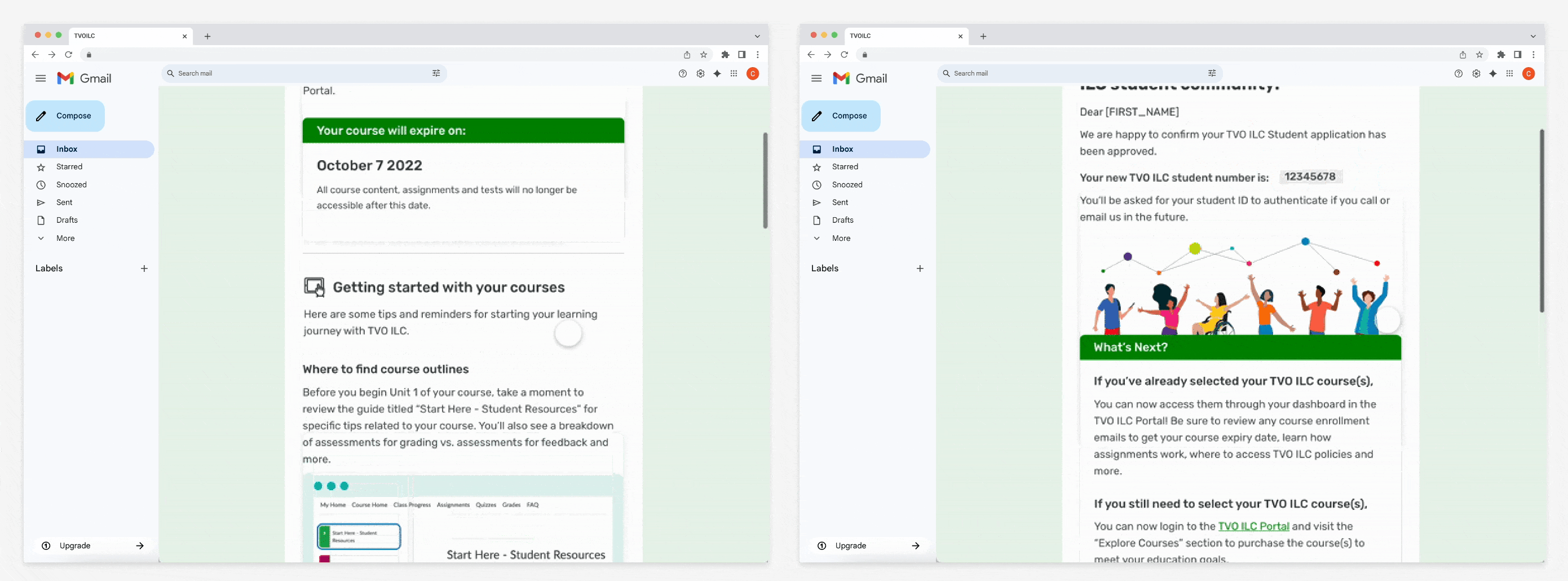
Task: Open Chrome three-dot menu in right browser
Action: click(x=1533, y=55)
